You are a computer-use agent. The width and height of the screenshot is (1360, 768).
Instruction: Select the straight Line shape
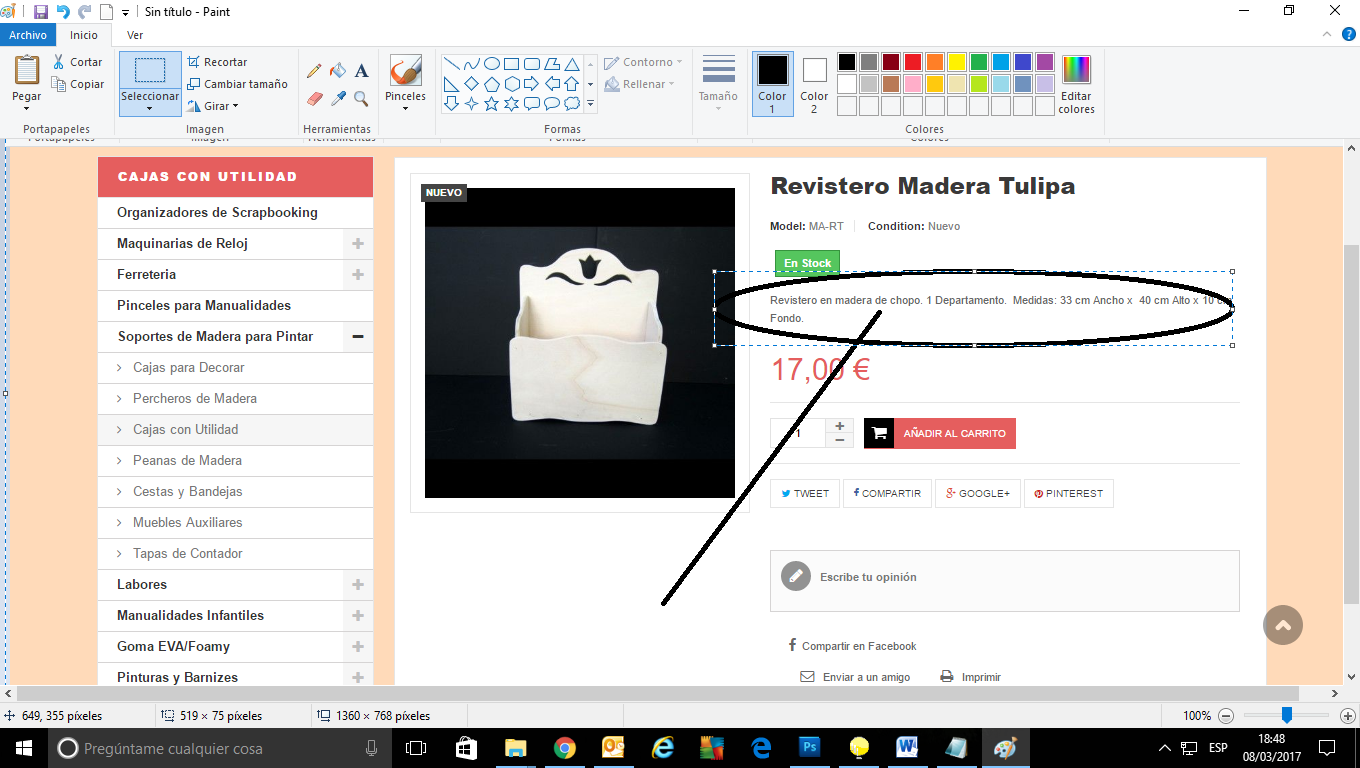[451, 63]
